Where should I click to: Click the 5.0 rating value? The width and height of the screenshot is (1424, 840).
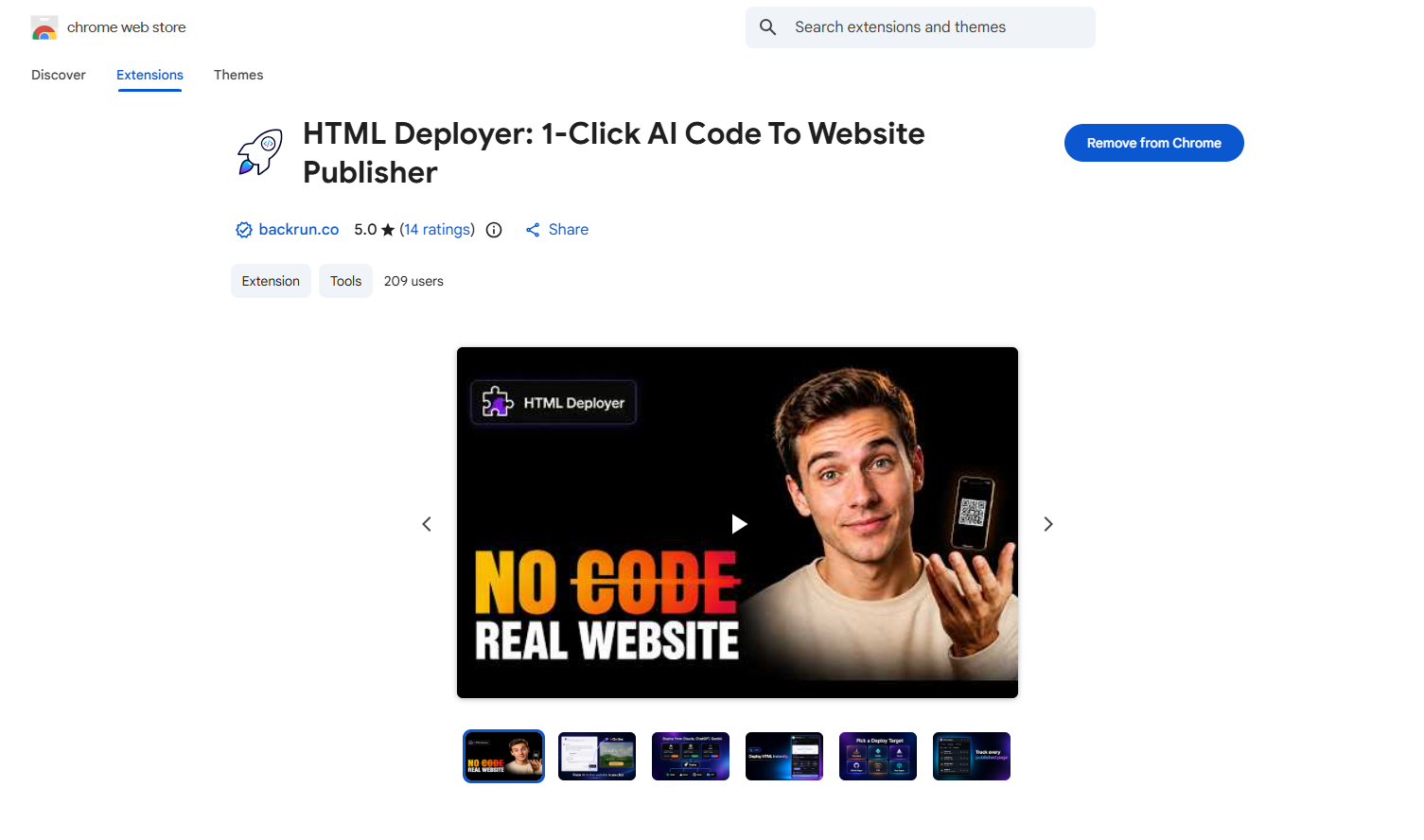tap(365, 230)
